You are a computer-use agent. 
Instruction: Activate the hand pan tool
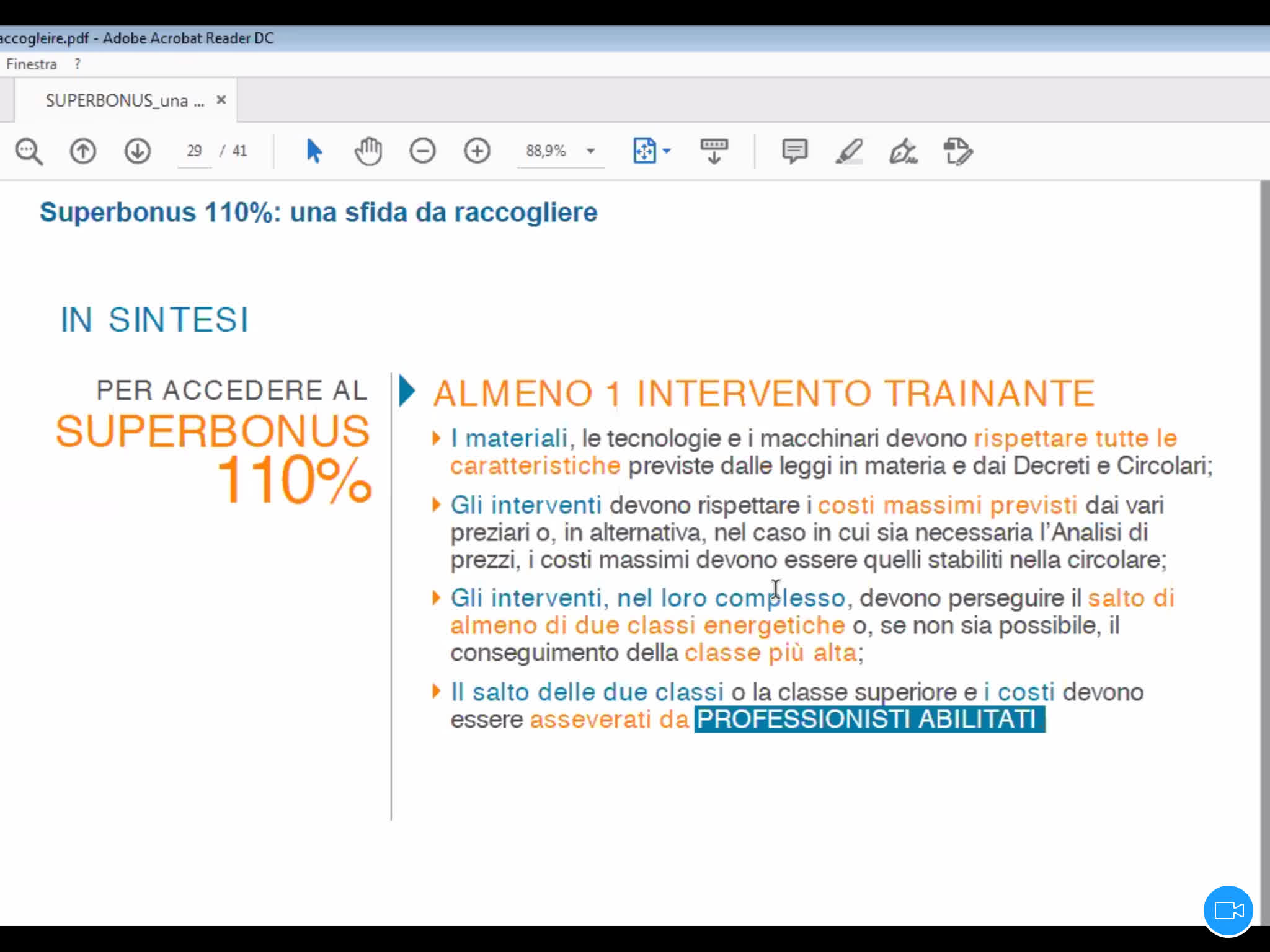(368, 151)
